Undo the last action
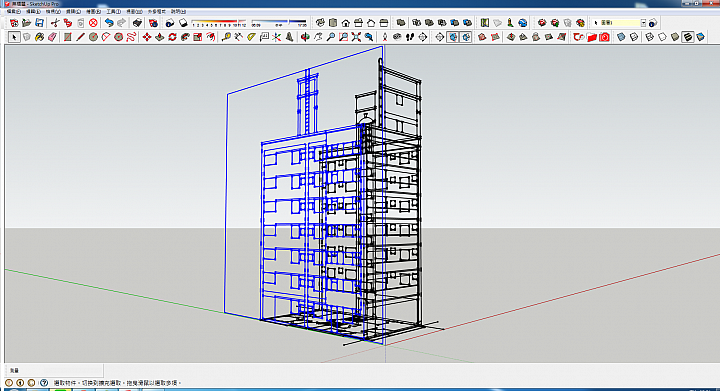 pyautogui.click(x=109, y=22)
